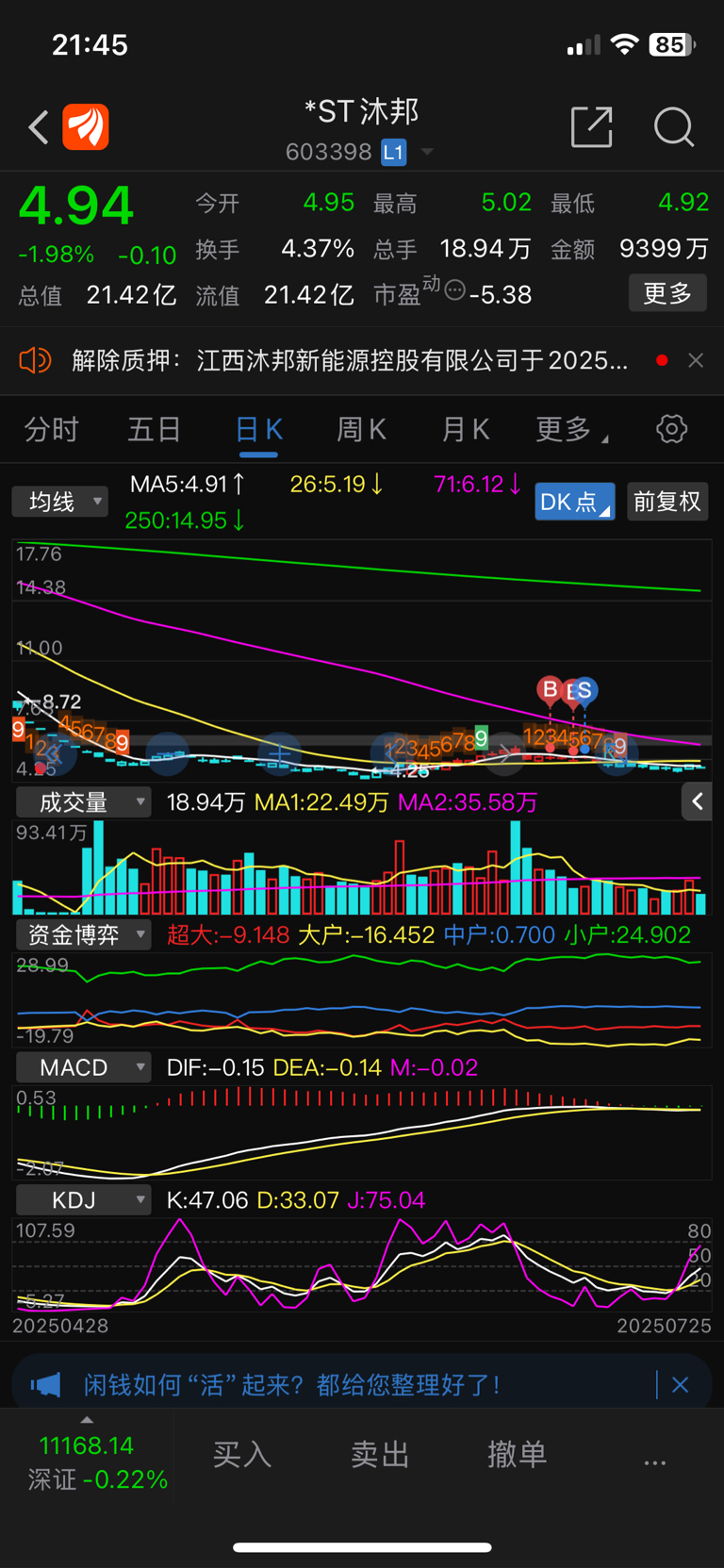Expand the 更多 period menu
The width and height of the screenshot is (724, 1568).
tap(571, 430)
